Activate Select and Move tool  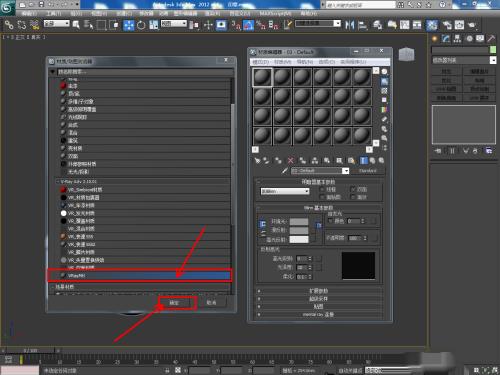[x=129, y=25]
